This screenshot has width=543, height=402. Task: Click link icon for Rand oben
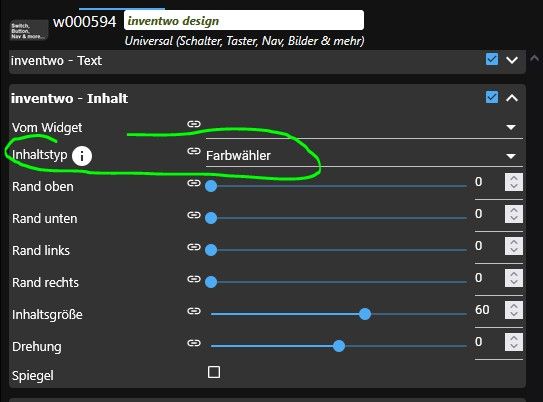point(194,183)
